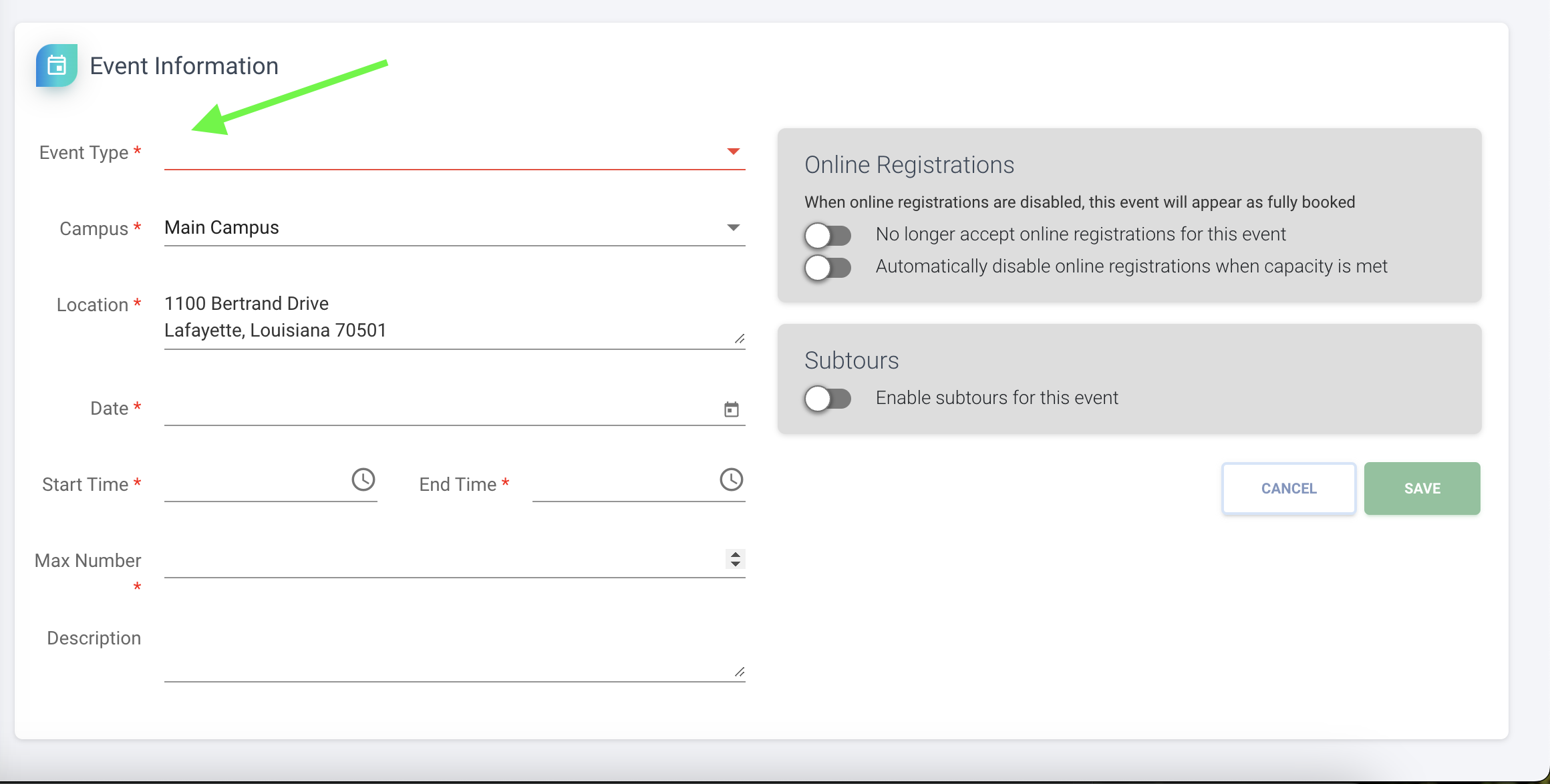This screenshot has height=784, width=1550.
Task: Open the Date calendar picker icon
Action: pos(732,409)
